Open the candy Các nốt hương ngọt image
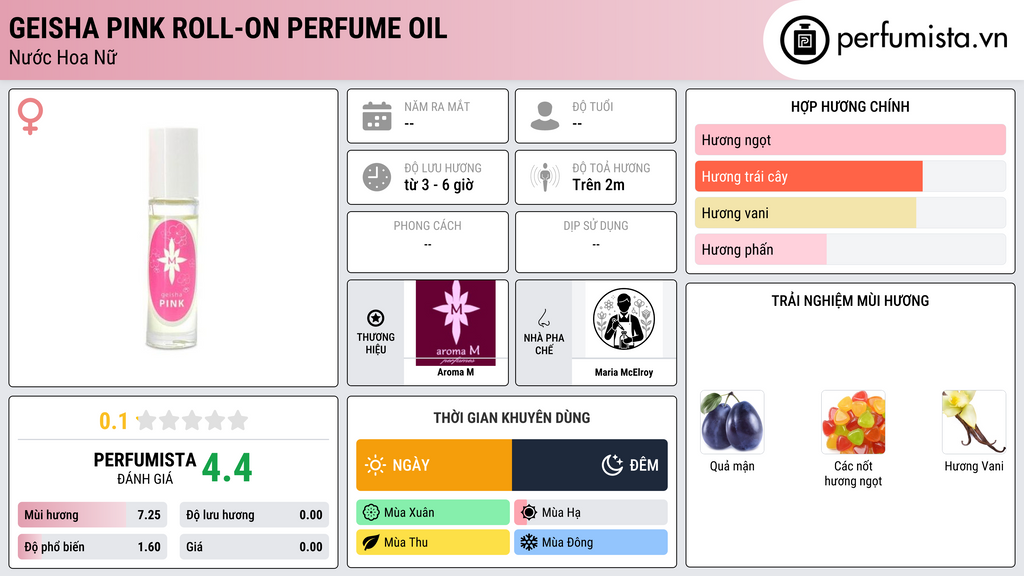This screenshot has width=1024, height=576. [x=853, y=423]
